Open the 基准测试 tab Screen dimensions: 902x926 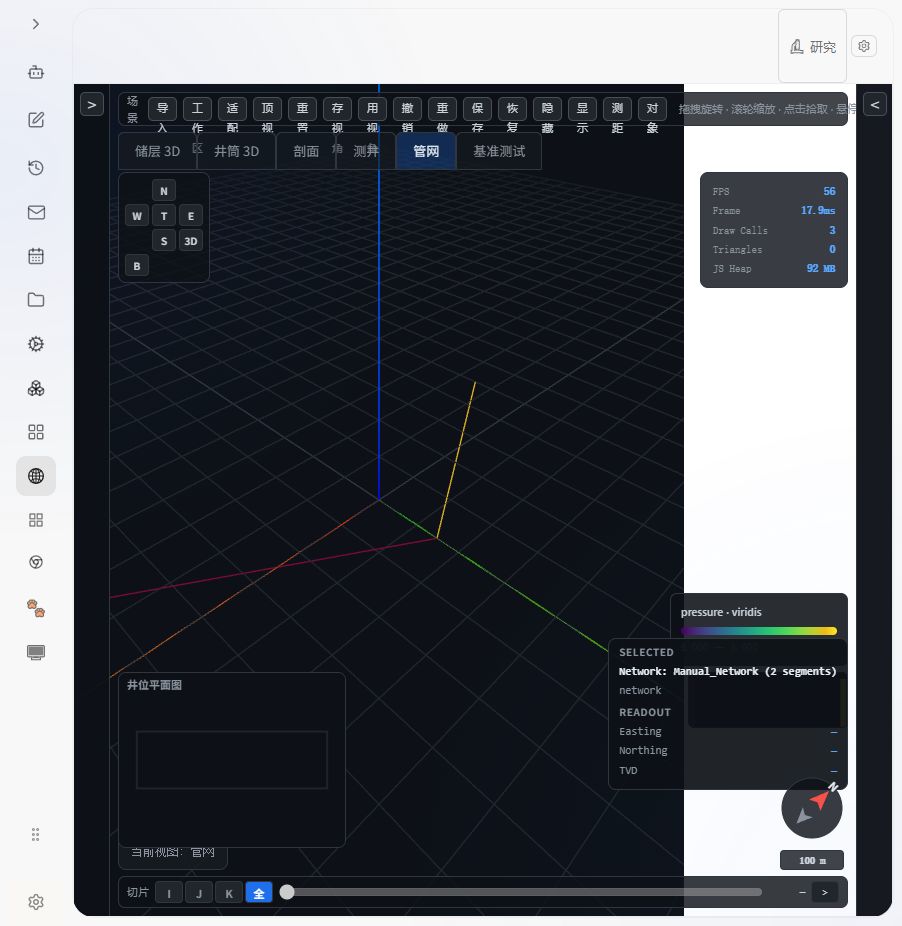[x=499, y=151]
